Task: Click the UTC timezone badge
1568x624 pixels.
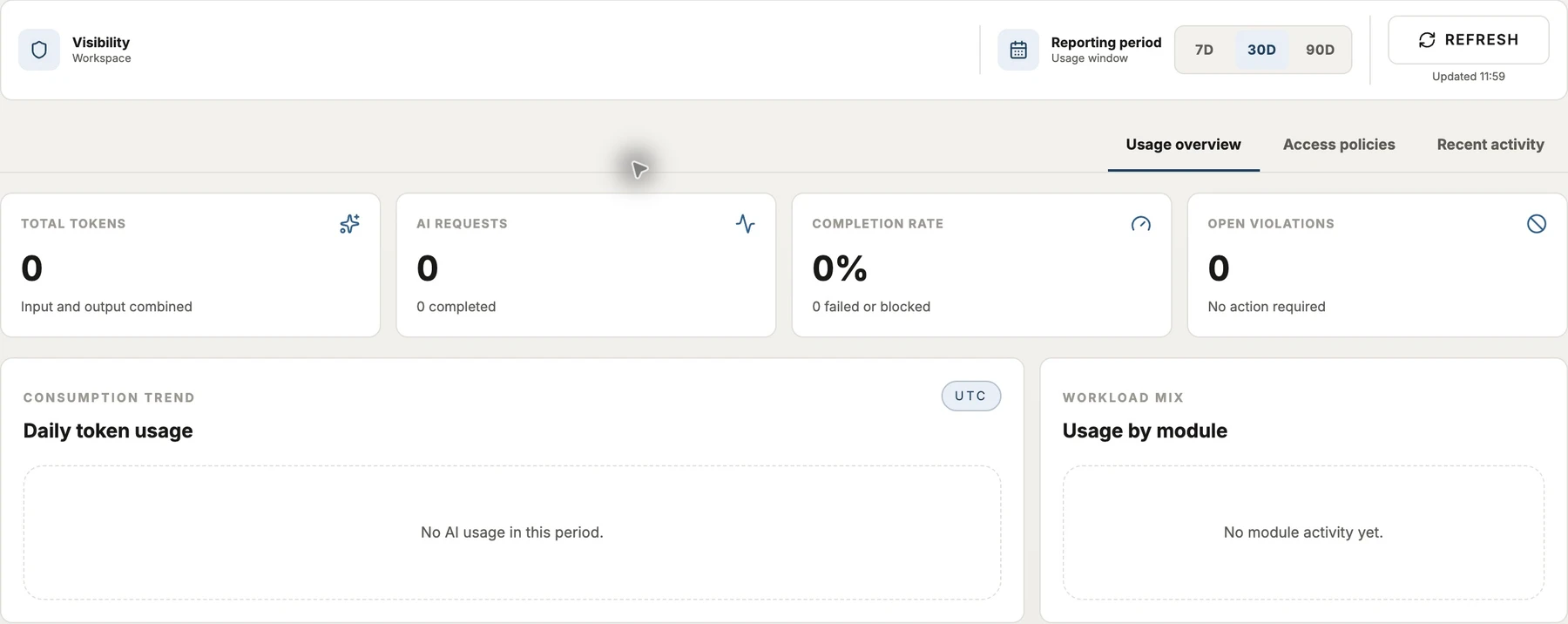Action: (x=970, y=396)
